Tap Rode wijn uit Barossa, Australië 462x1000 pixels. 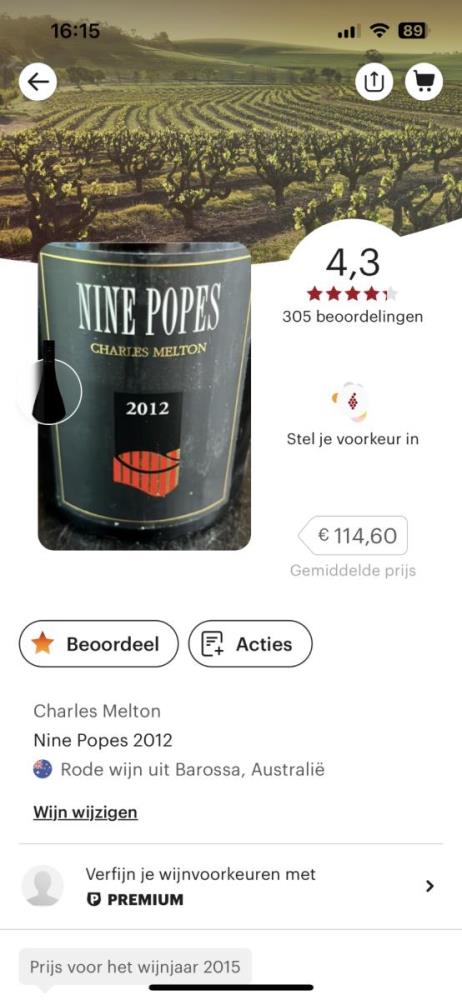[193, 770]
